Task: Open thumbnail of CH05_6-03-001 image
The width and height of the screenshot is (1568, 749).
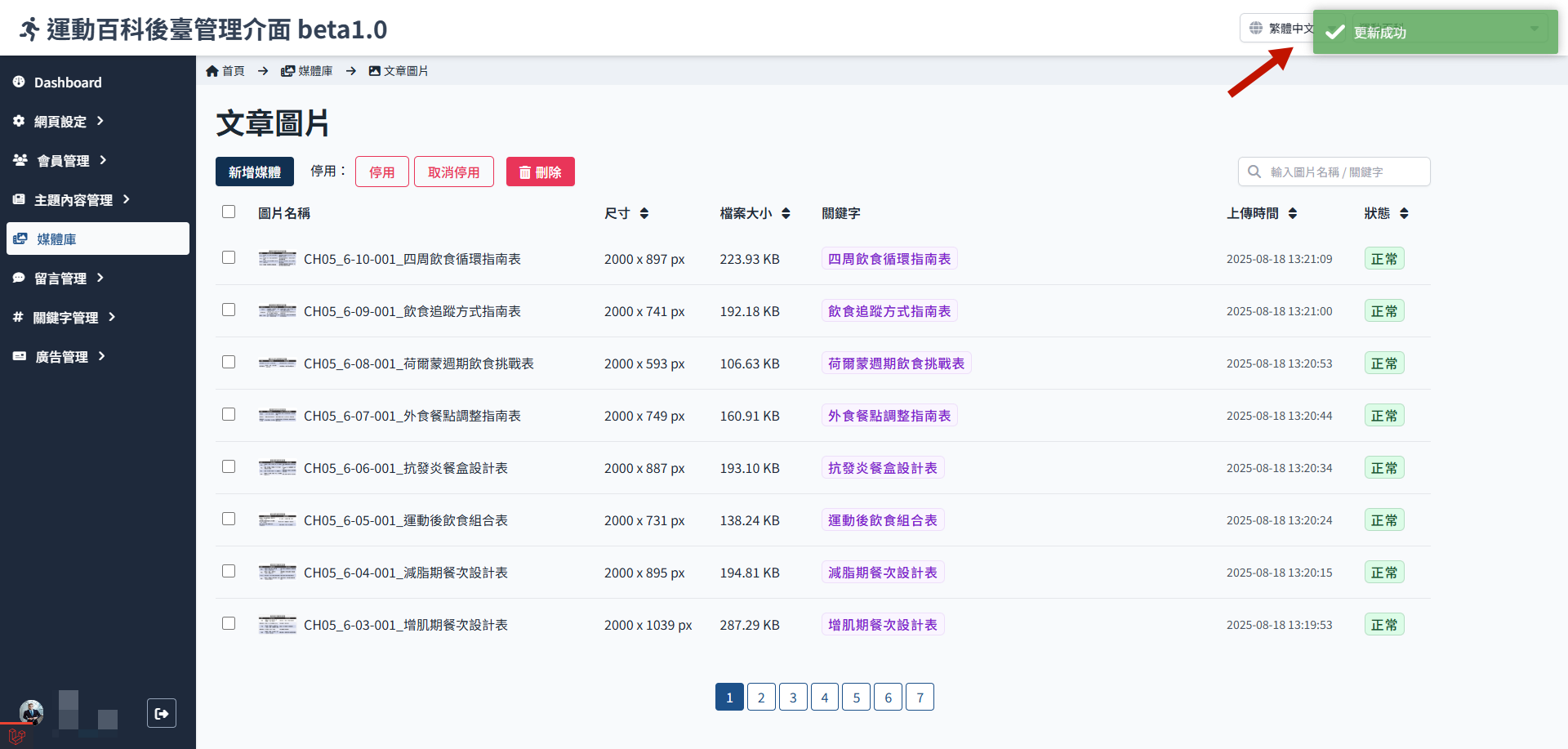Action: 277,625
